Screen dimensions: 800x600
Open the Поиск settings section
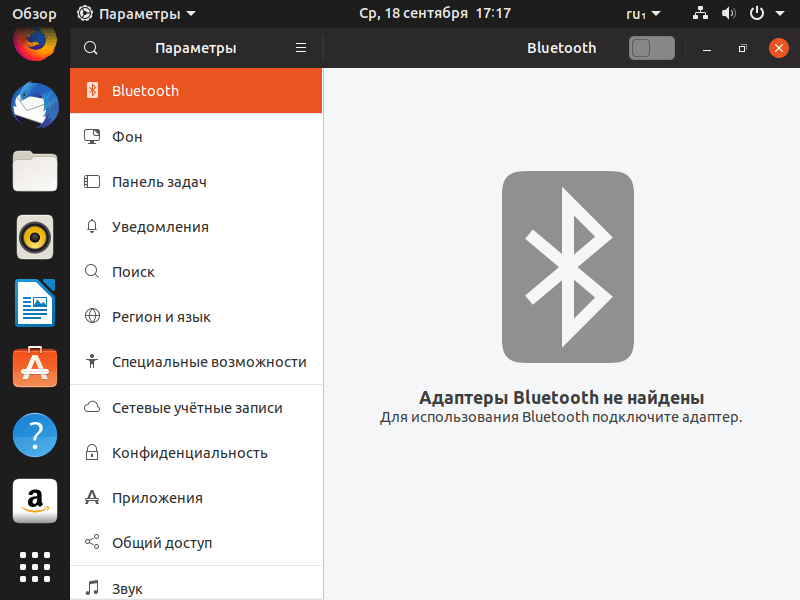click(x=196, y=271)
